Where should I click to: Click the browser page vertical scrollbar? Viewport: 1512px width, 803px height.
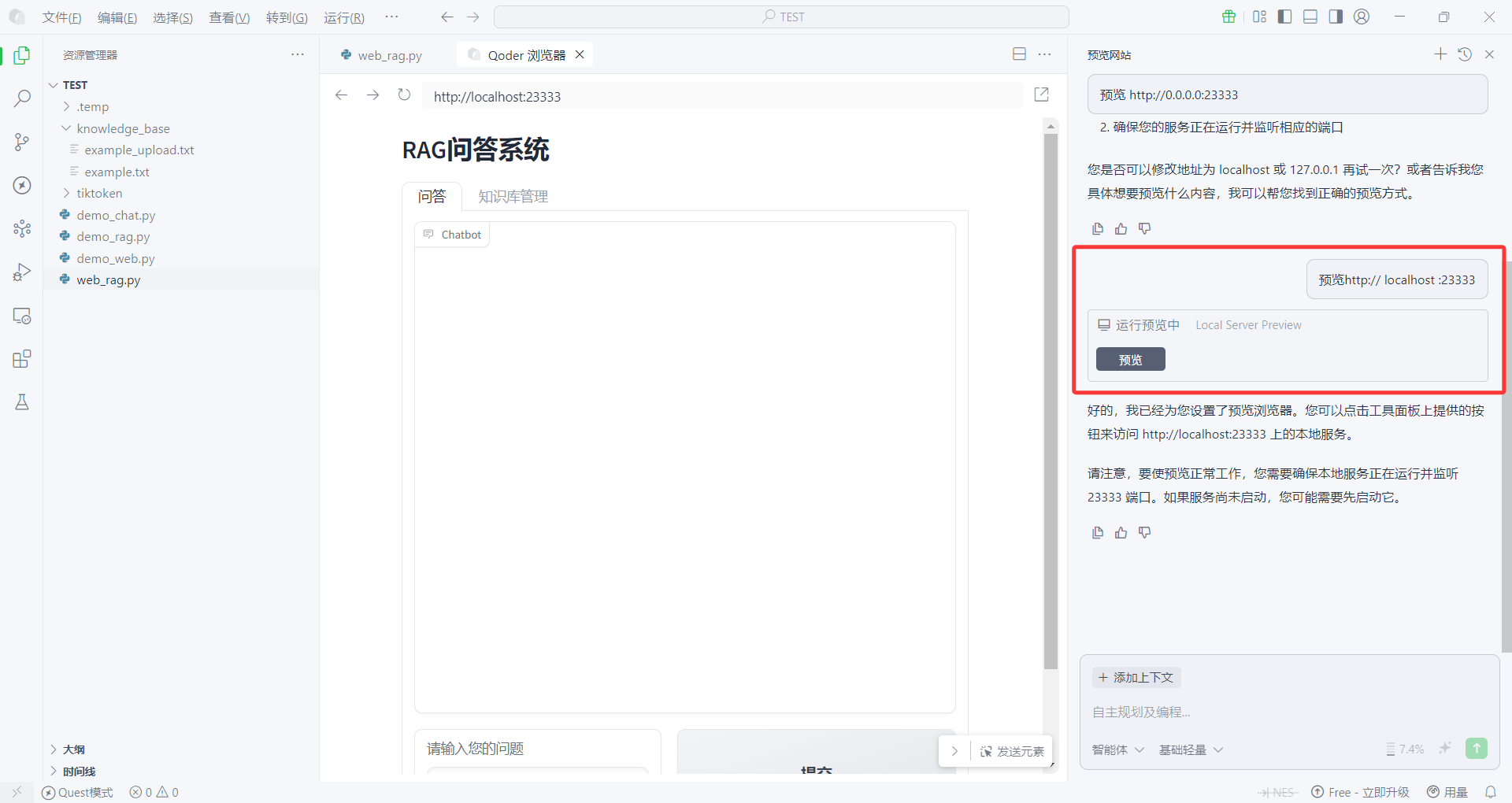point(1051,401)
